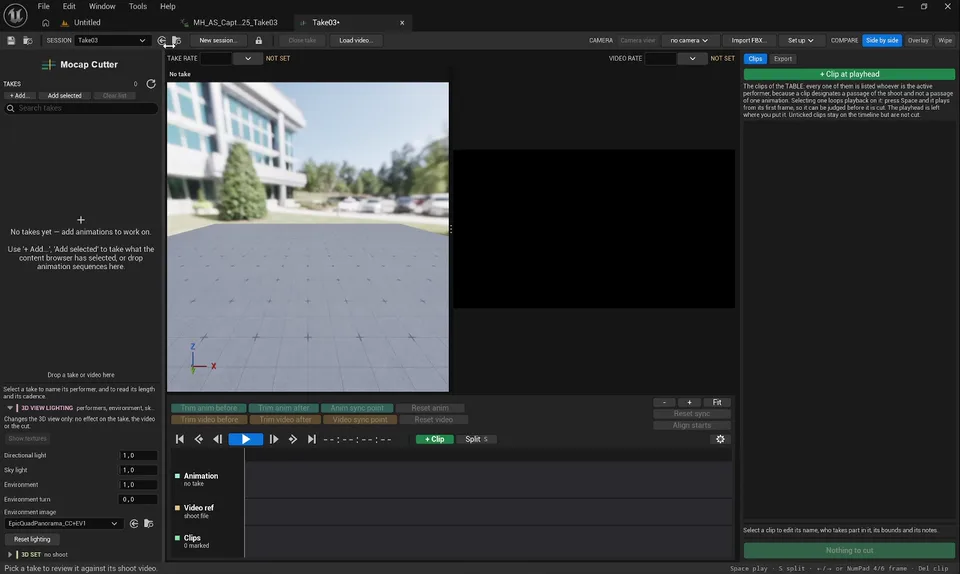Image resolution: width=960 pixels, height=574 pixels.
Task: Click the Unreal Engine logo icon
Action: pyautogui.click(x=15, y=15)
